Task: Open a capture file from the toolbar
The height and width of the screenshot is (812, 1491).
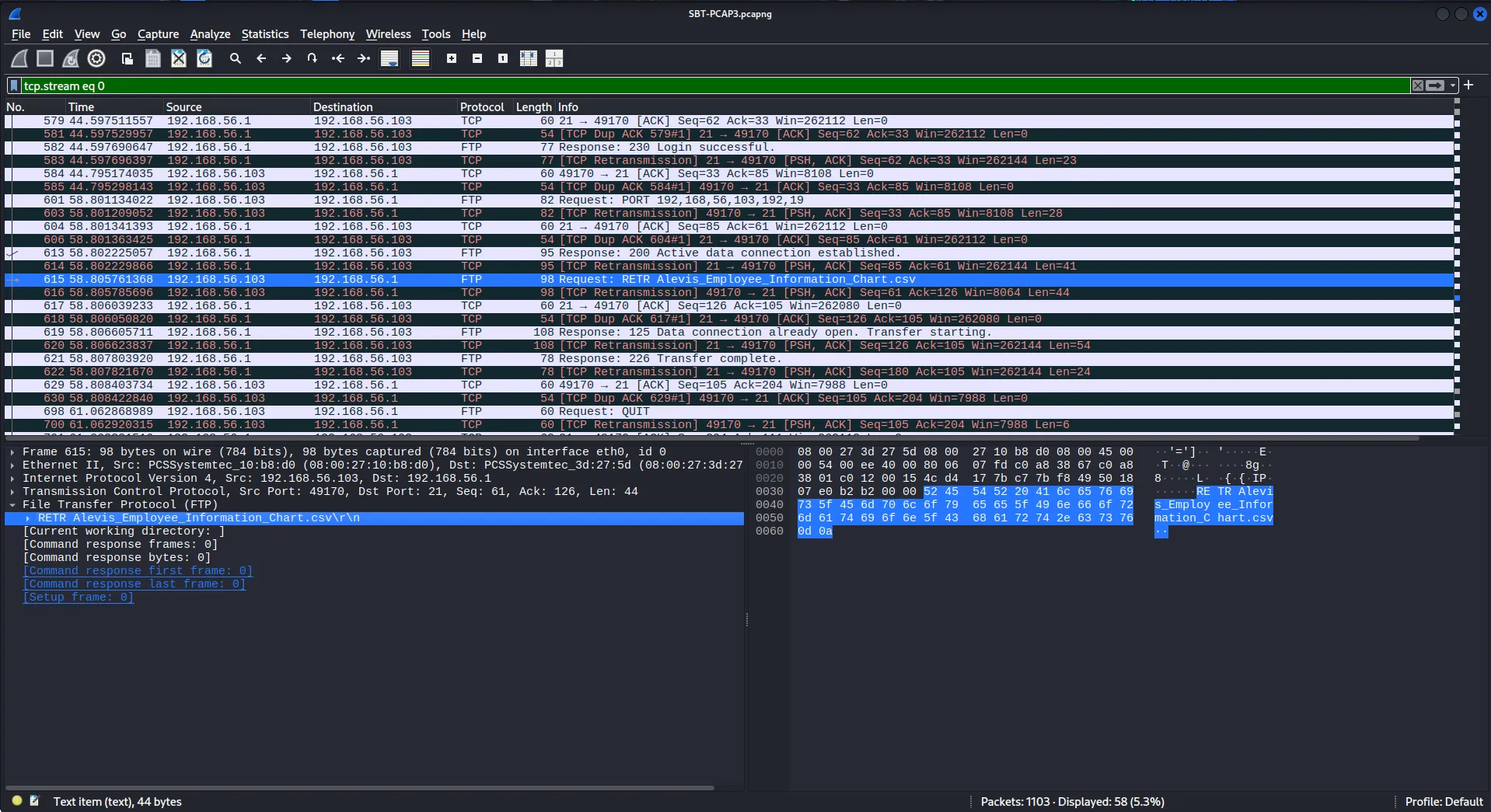Action: pyautogui.click(x=127, y=58)
